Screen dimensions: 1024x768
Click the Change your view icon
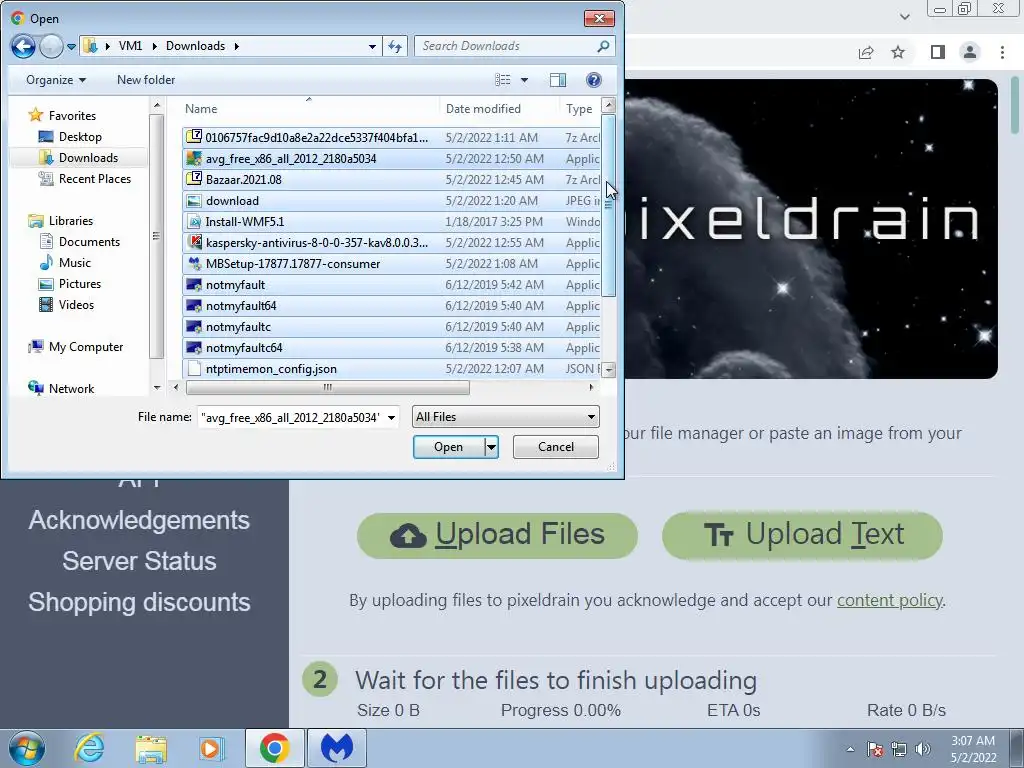tap(503, 80)
